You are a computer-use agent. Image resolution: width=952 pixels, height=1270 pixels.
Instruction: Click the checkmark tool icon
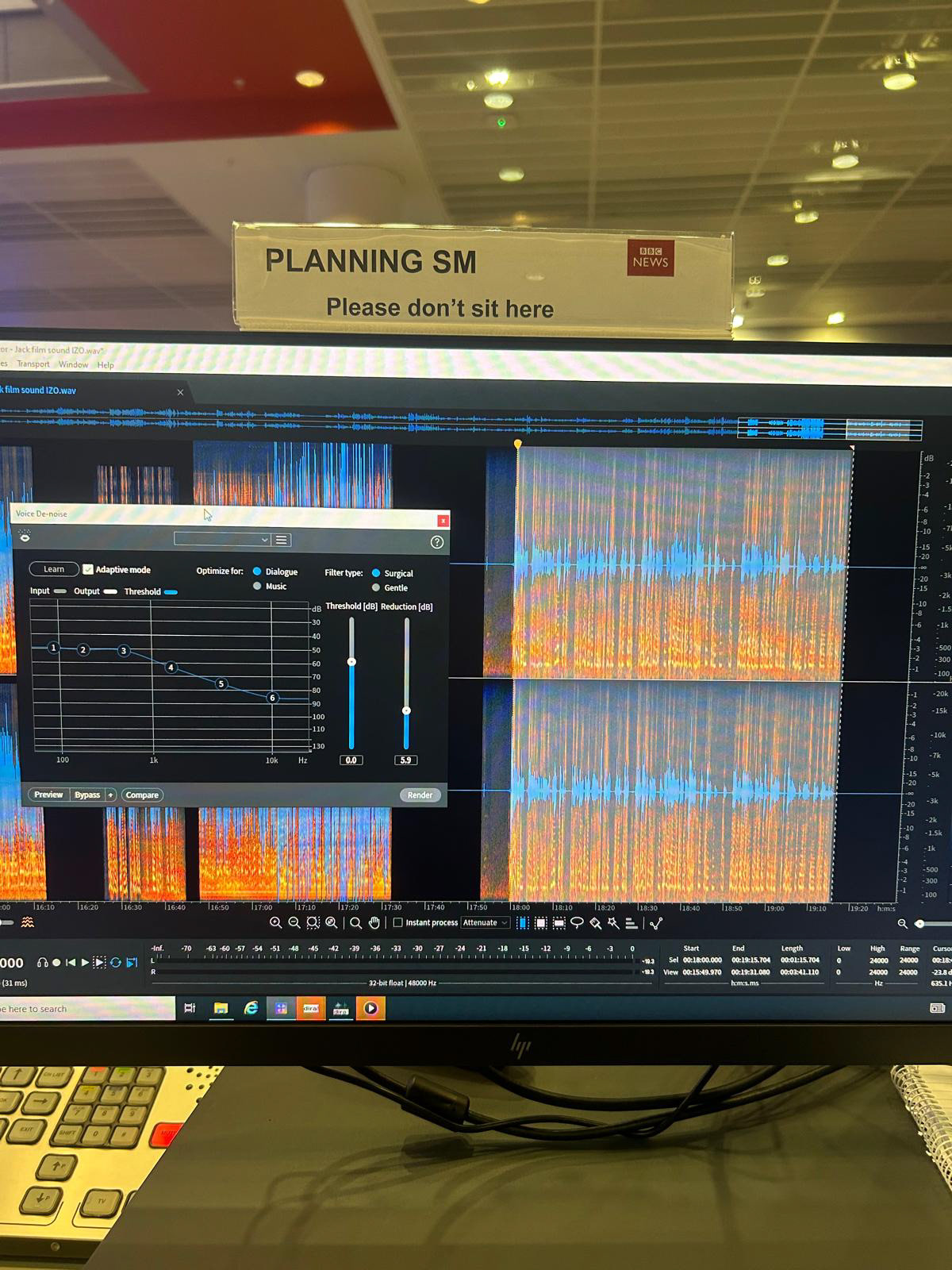click(x=656, y=922)
